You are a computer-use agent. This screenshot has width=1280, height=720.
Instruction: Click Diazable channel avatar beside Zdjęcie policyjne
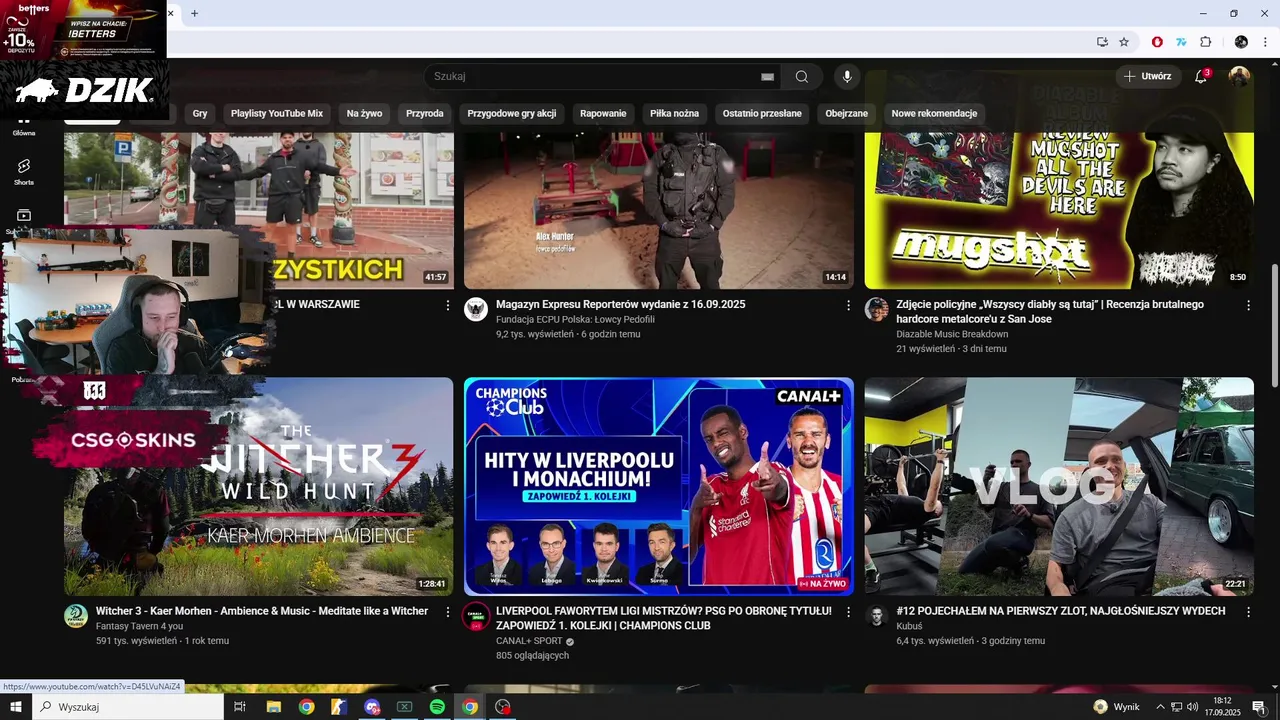point(877,309)
